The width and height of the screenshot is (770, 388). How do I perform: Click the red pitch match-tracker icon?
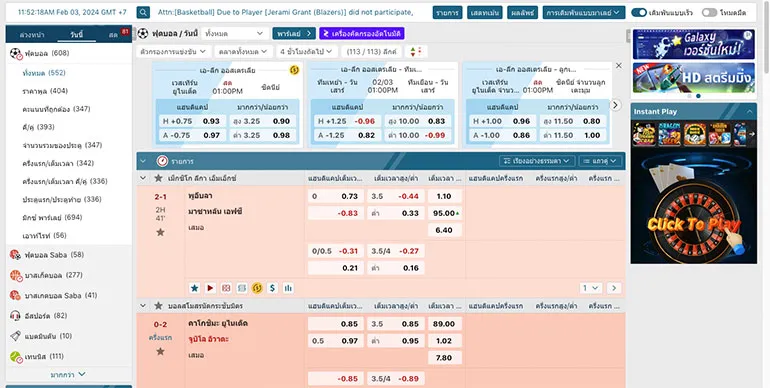pos(226,288)
